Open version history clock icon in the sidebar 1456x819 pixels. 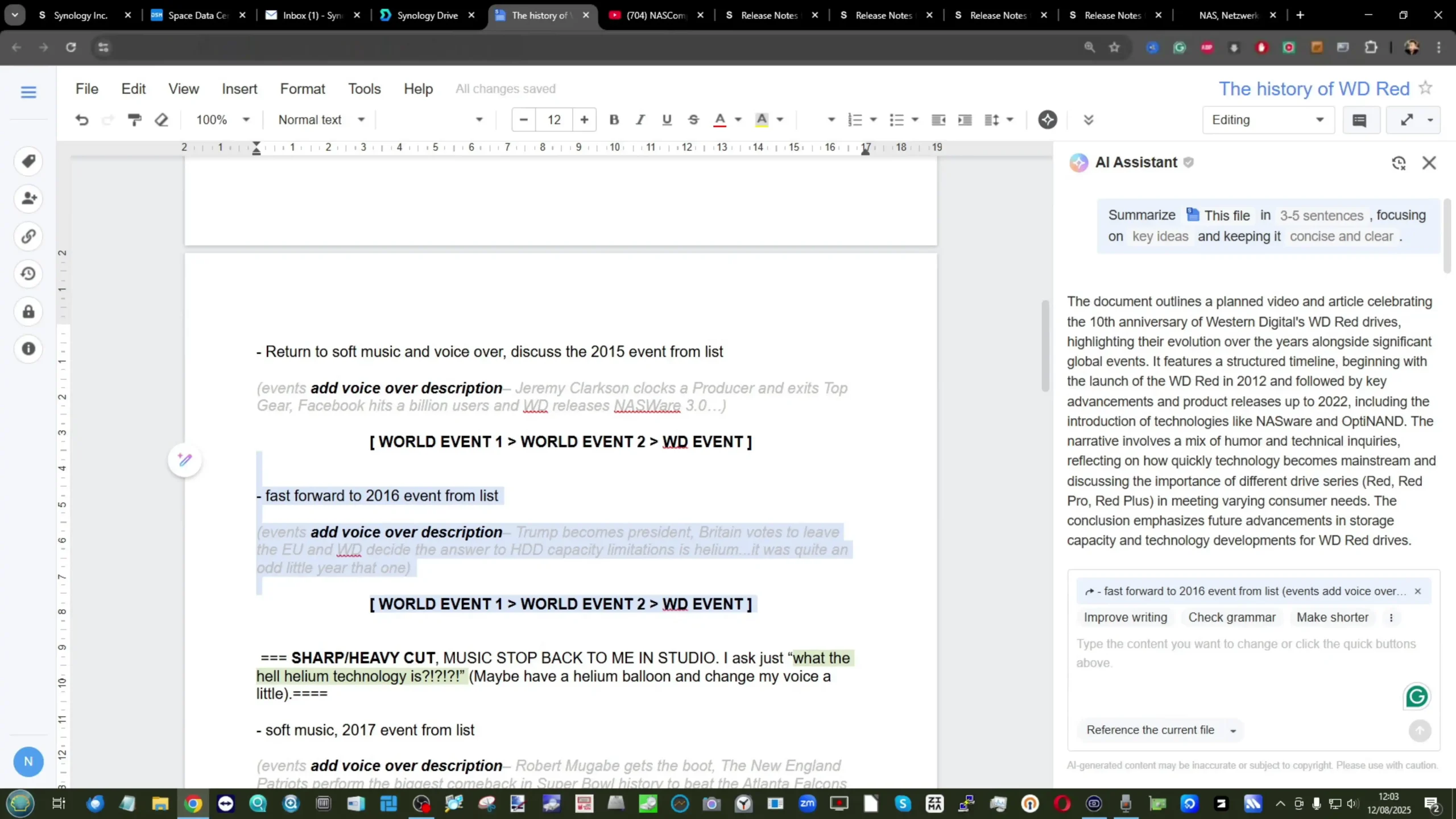pos(28,274)
